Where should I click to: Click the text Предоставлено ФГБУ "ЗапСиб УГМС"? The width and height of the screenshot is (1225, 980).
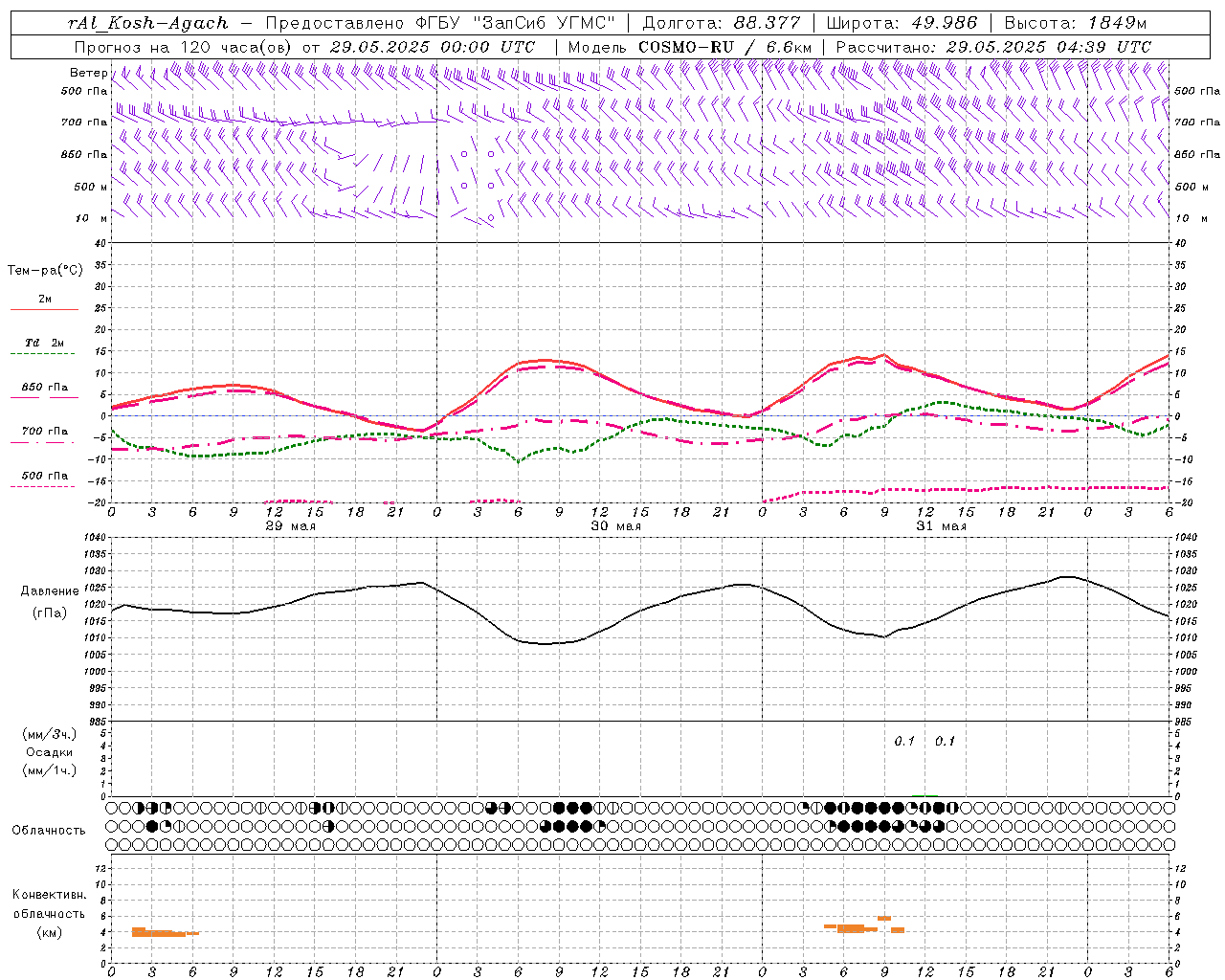click(x=439, y=23)
